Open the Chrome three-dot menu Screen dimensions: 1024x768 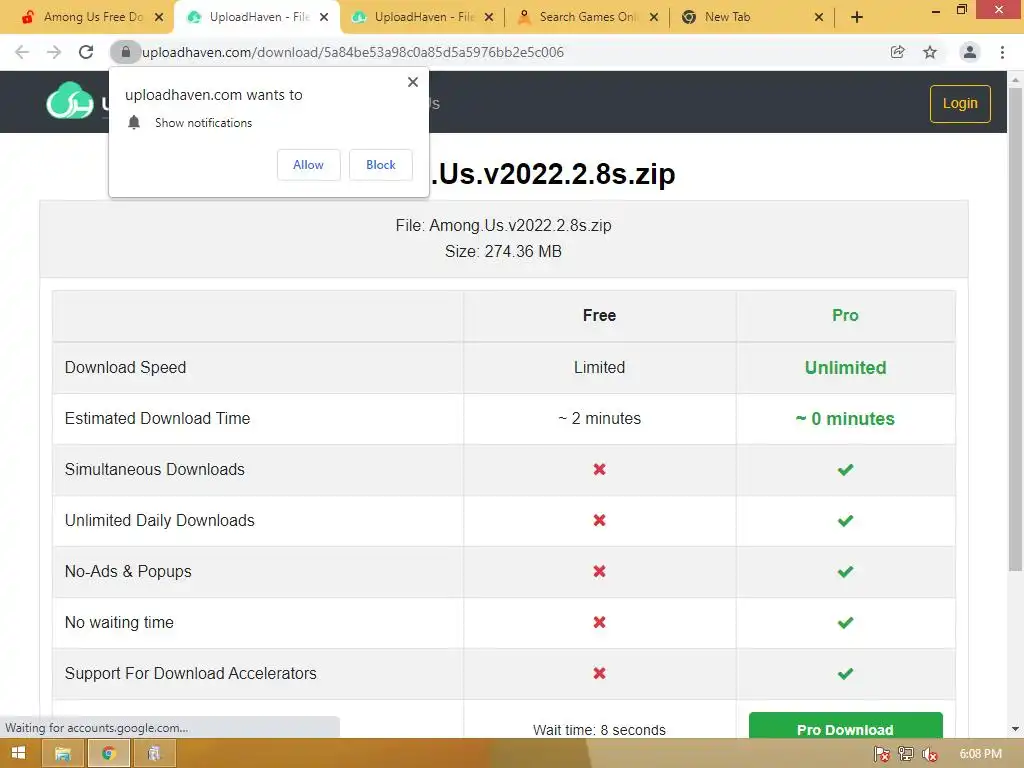(1002, 52)
